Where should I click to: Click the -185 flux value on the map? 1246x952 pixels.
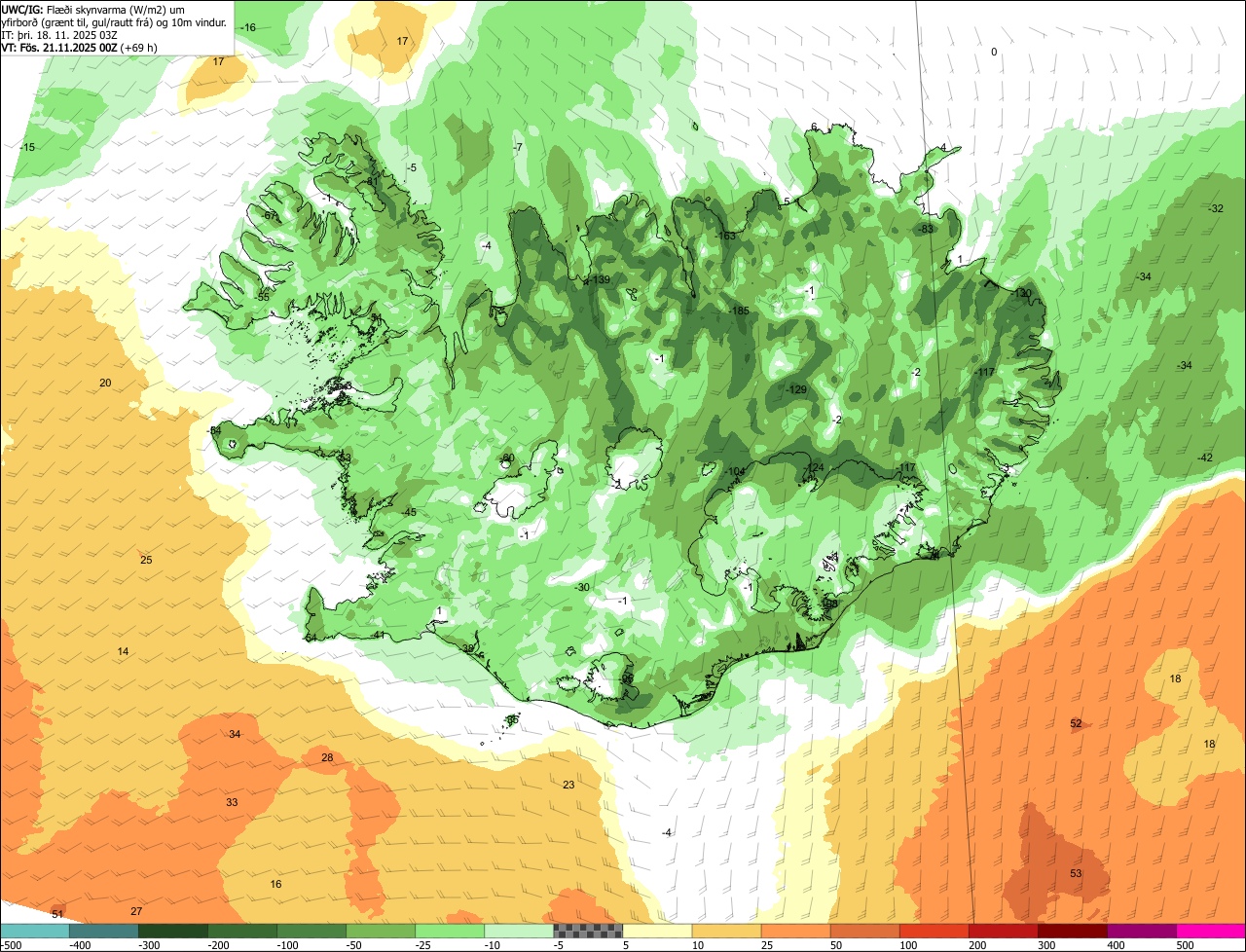point(739,311)
